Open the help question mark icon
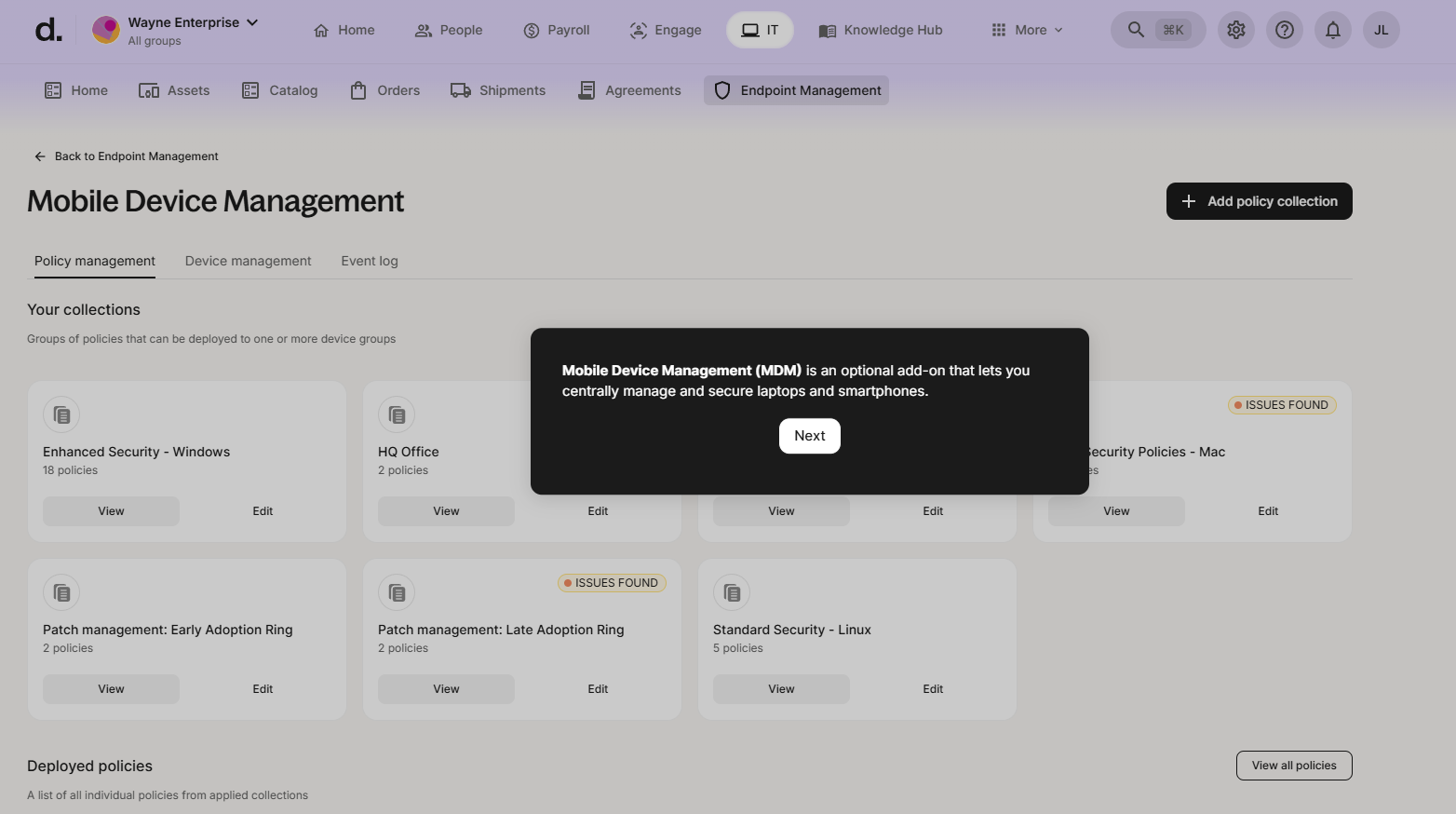This screenshot has height=814, width=1456. tap(1284, 30)
